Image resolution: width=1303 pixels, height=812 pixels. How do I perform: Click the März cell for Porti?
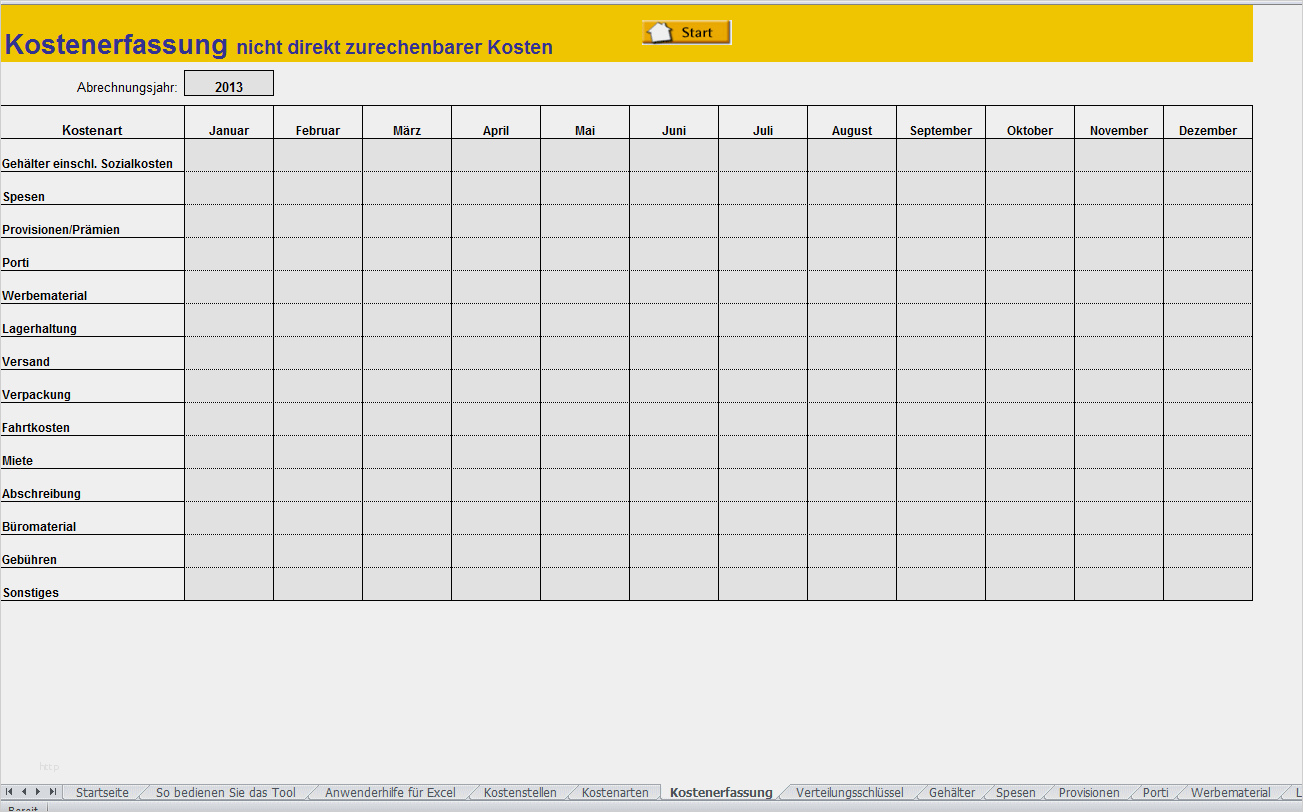click(407, 254)
